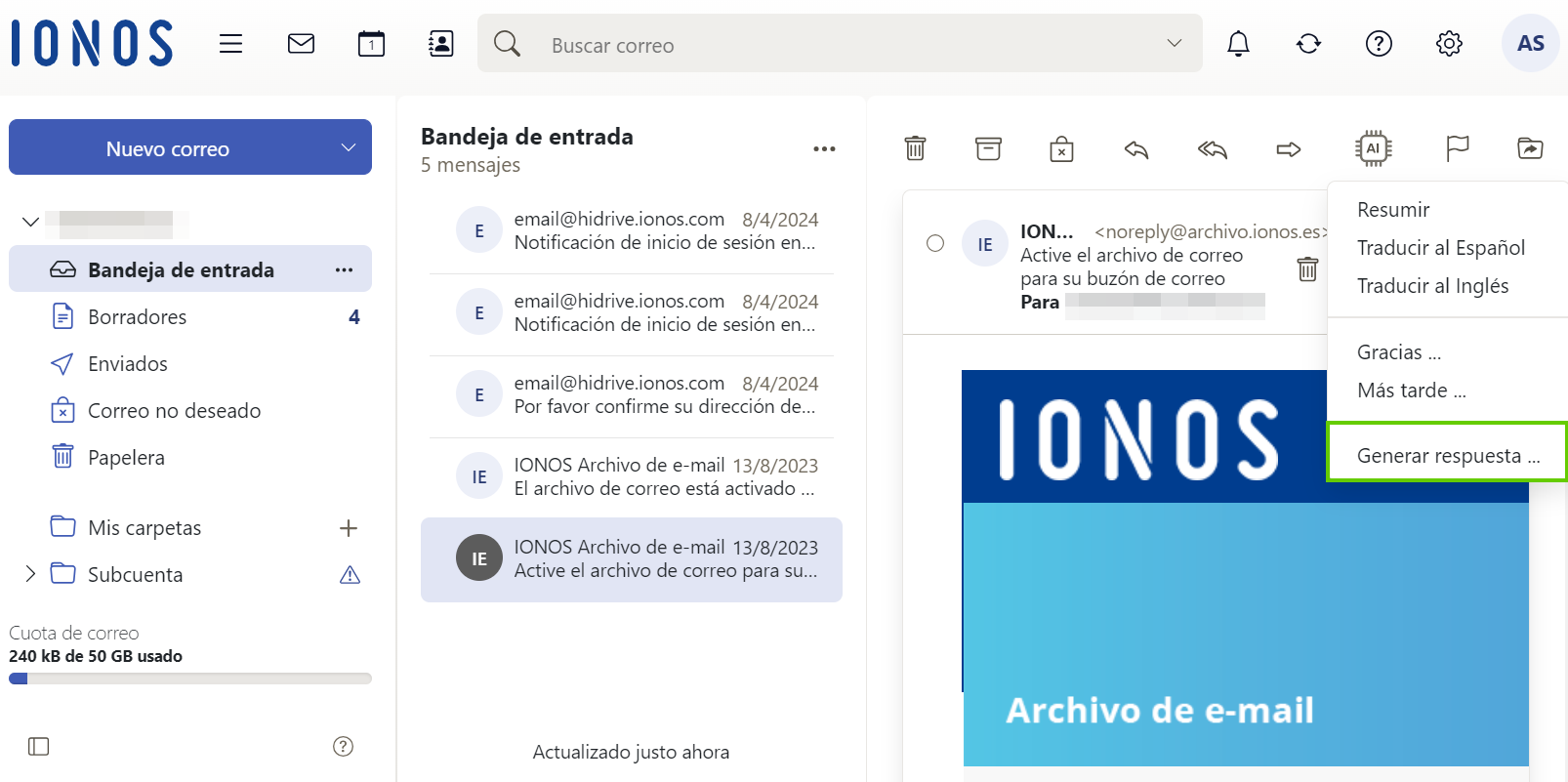Flag the message with the flag icon
The height and width of the screenshot is (782, 1568).
(1457, 148)
